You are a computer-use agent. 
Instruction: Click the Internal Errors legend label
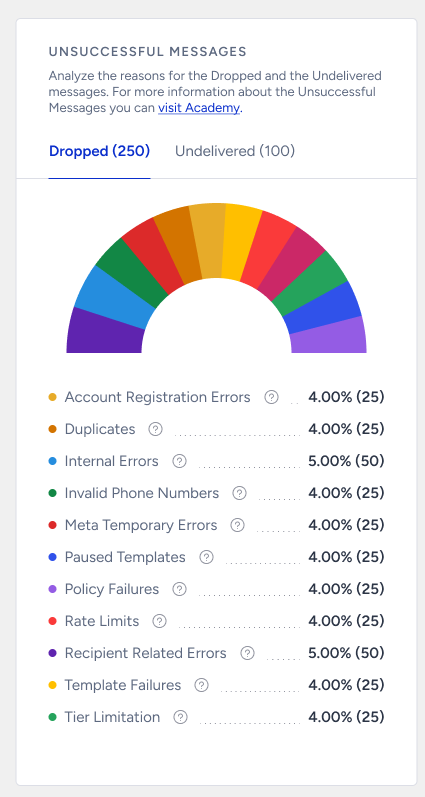pyautogui.click(x=111, y=461)
